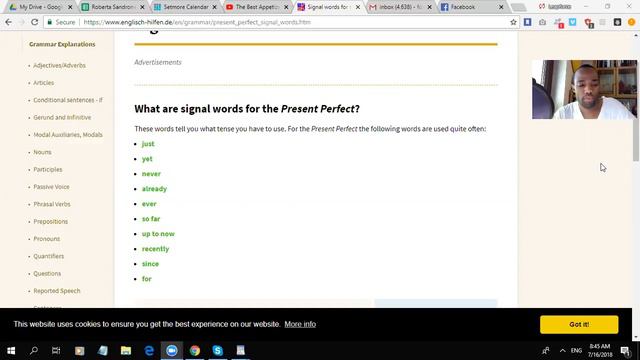Open Participles sidebar link
The width and height of the screenshot is (640, 360).
pos(48,169)
